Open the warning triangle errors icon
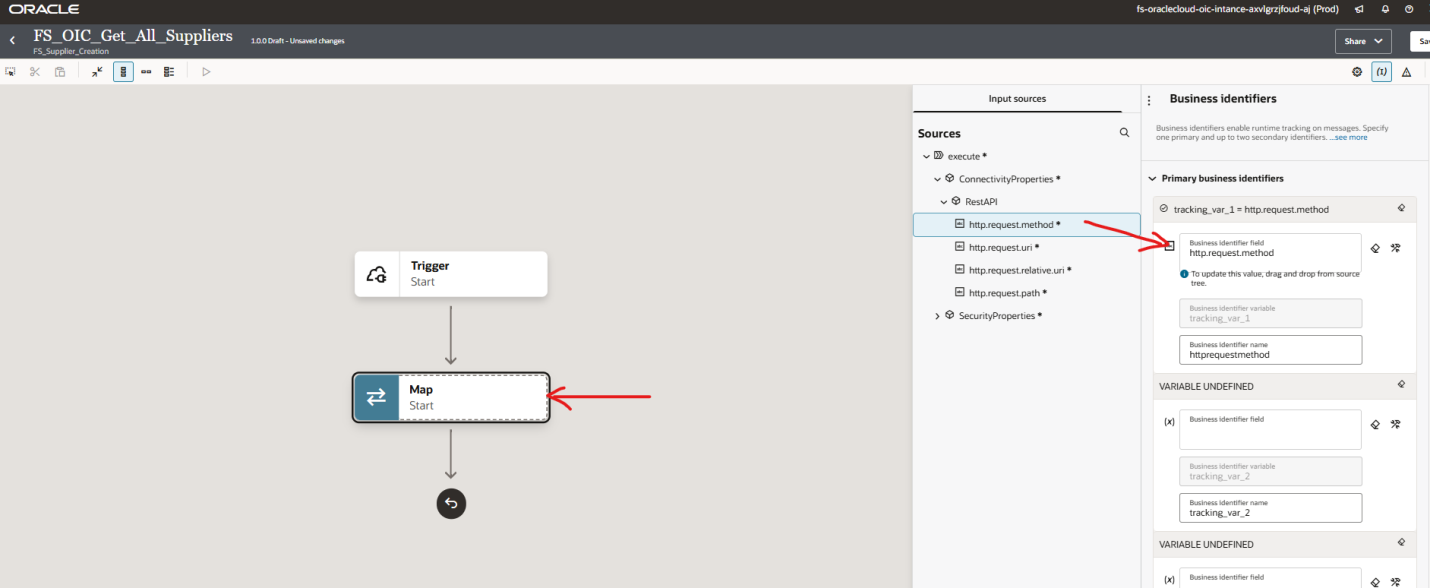1430x588 pixels. click(1406, 72)
